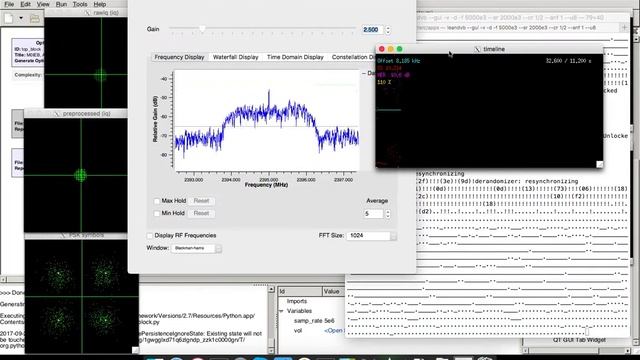The image size is (640, 360).
Task: Toggle Display RF Frequencies checkbox
Action: click(x=150, y=236)
